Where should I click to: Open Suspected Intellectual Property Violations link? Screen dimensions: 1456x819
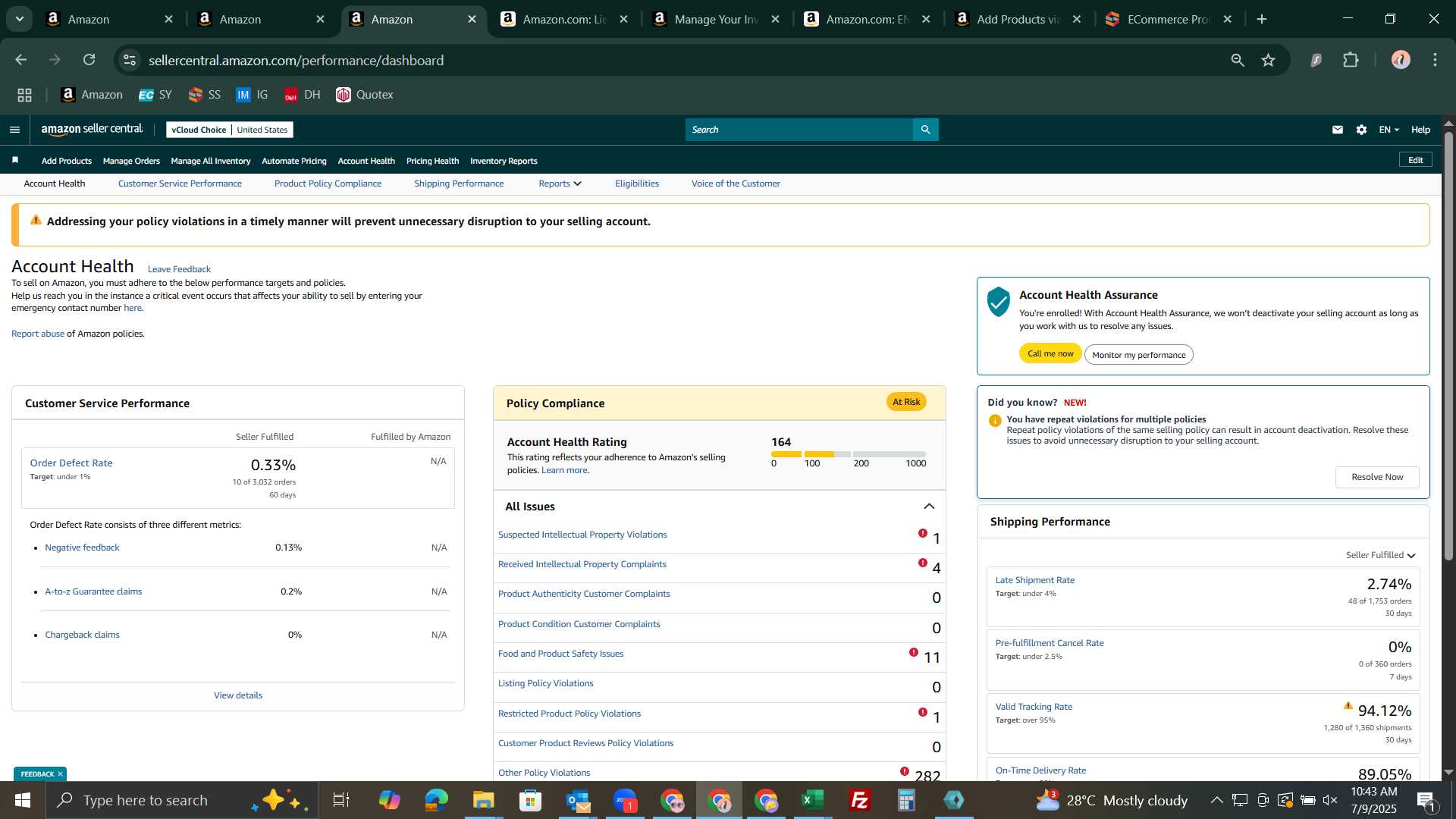582,535
